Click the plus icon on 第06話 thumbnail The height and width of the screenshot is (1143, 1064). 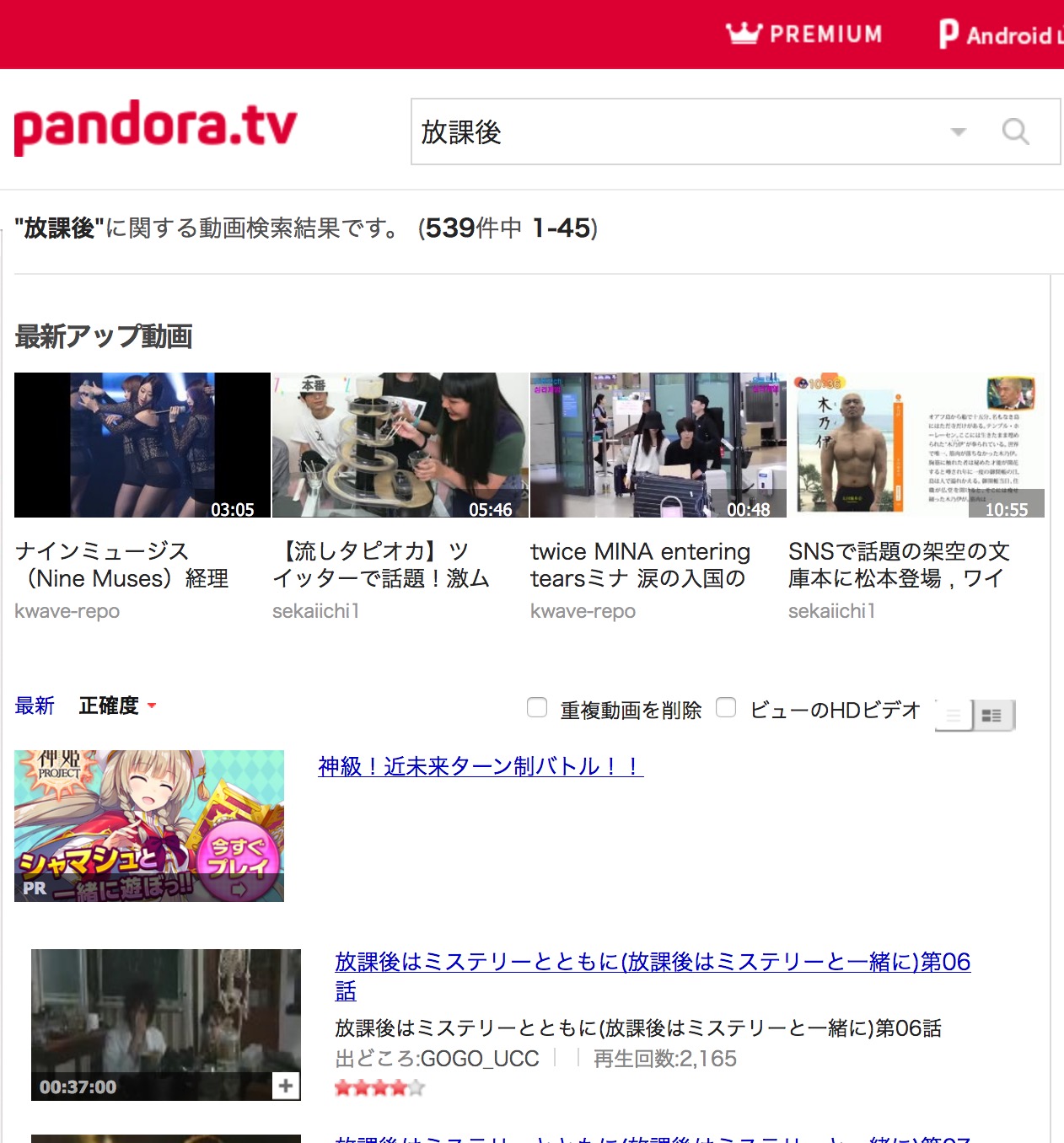pyautogui.click(x=286, y=1086)
